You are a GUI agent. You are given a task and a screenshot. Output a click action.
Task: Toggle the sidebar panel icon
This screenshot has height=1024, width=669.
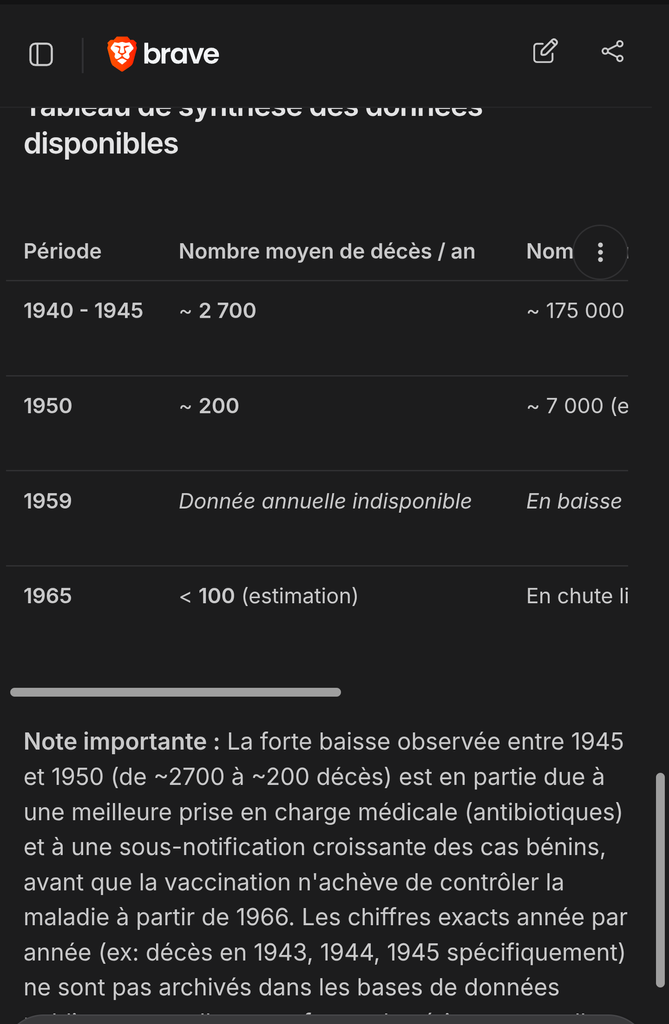pyautogui.click(x=41, y=54)
